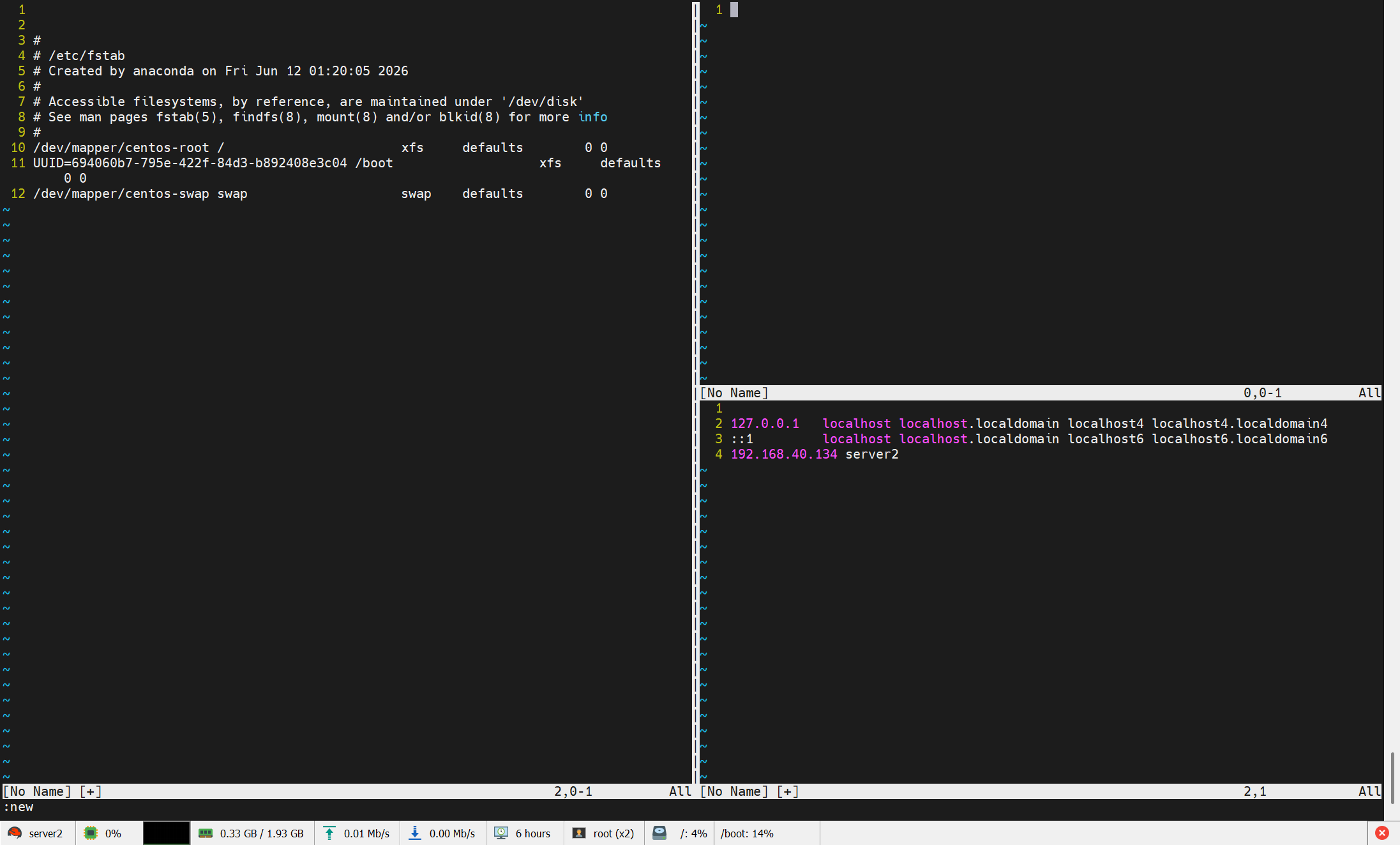Image resolution: width=1400 pixels, height=845 pixels.
Task: Click '/dev/mapper/centos-root' in fstab pane
Action: 121,148
